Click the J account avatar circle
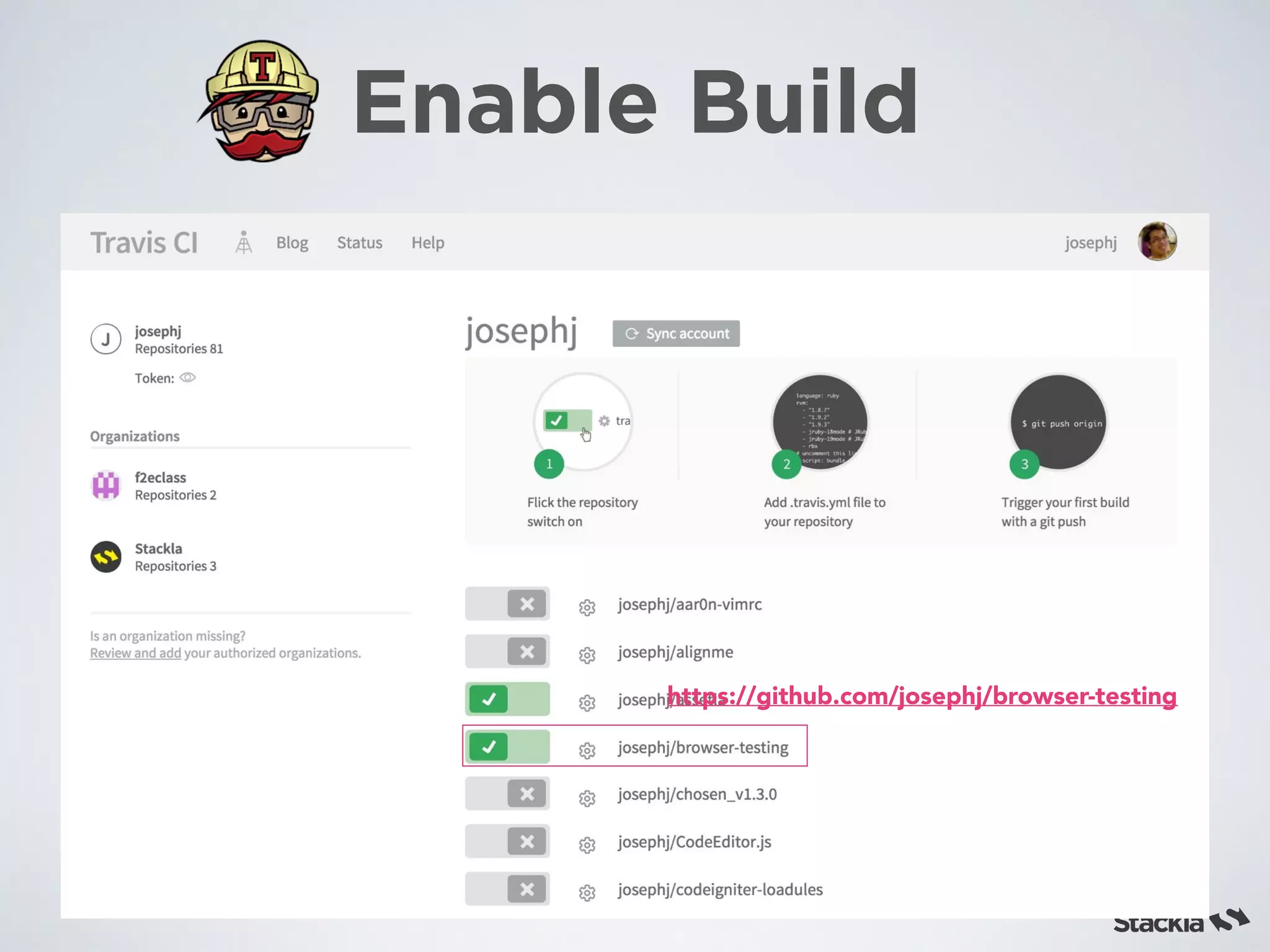The width and height of the screenshot is (1270, 952). [106, 339]
